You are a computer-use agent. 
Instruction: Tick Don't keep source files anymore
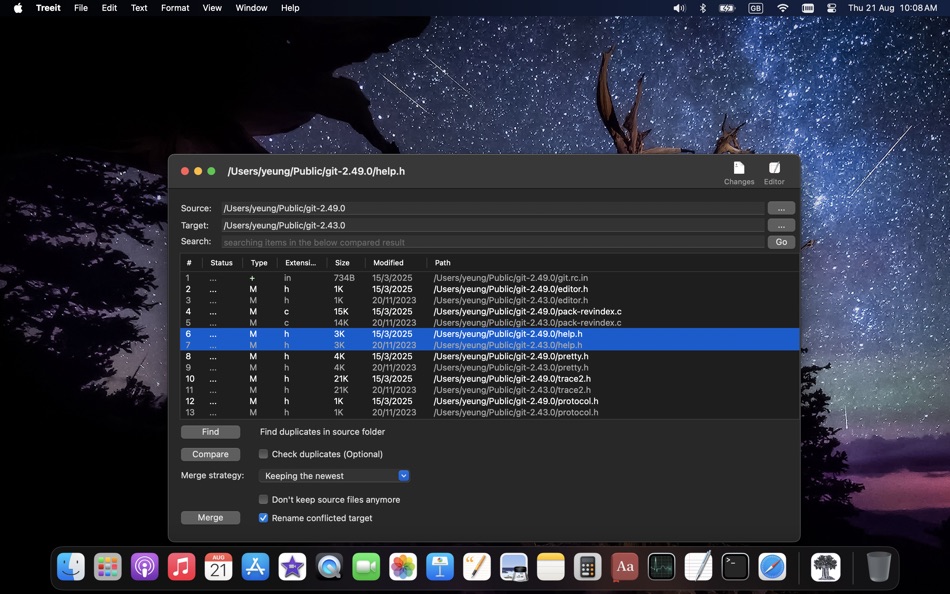click(x=263, y=499)
